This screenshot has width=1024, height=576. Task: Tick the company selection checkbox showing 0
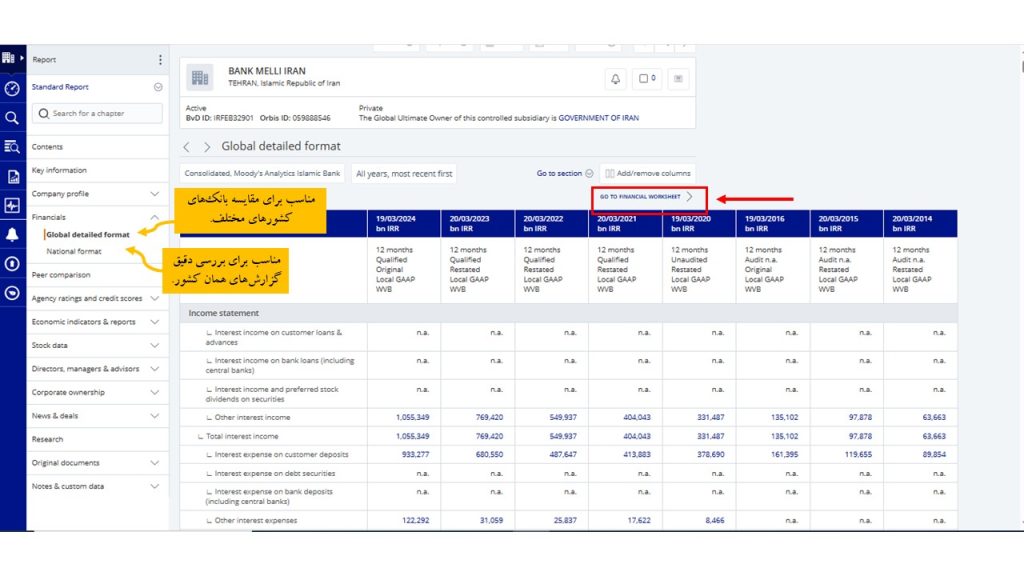coord(647,78)
